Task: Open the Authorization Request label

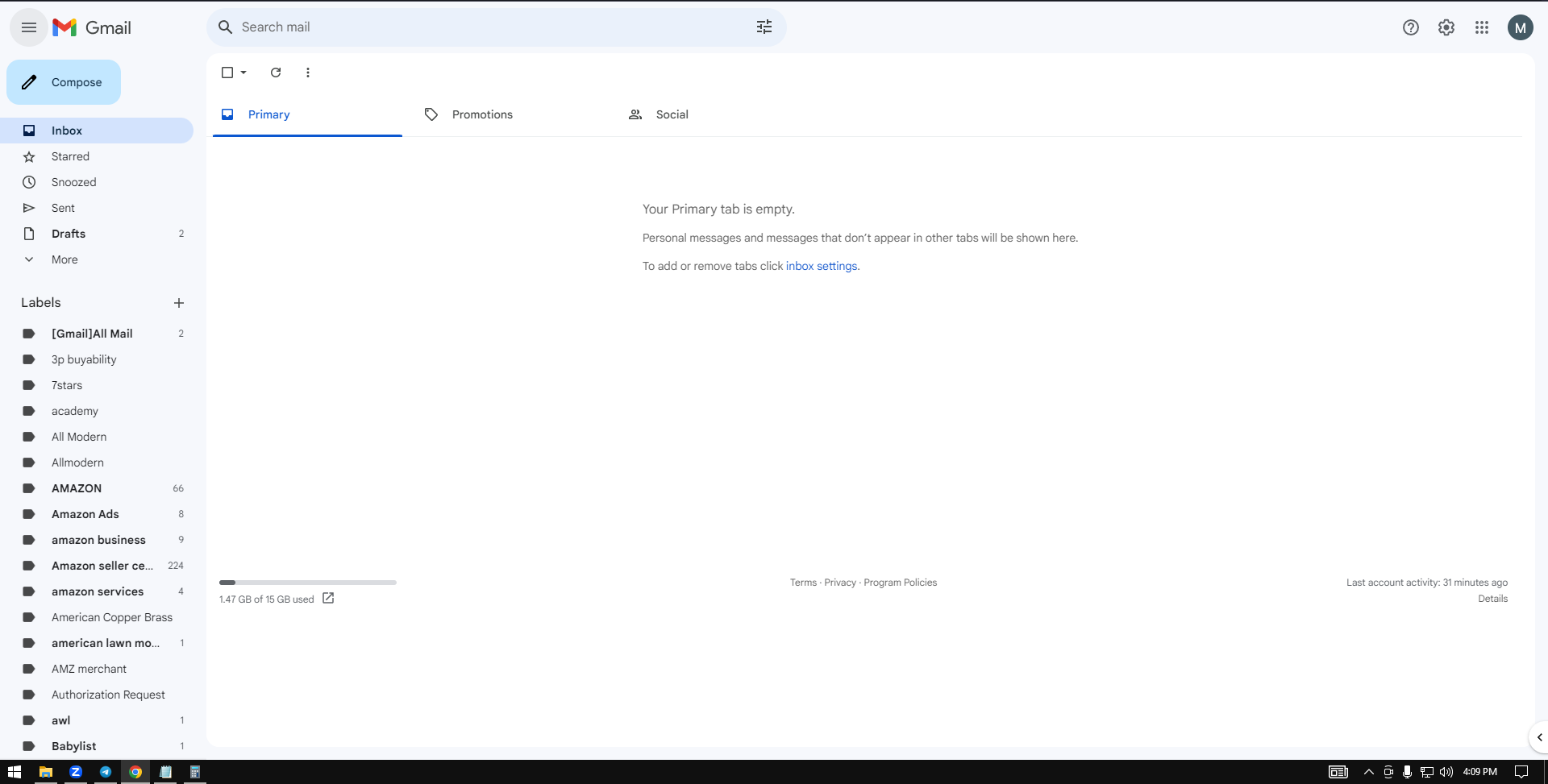Action: 97,695
